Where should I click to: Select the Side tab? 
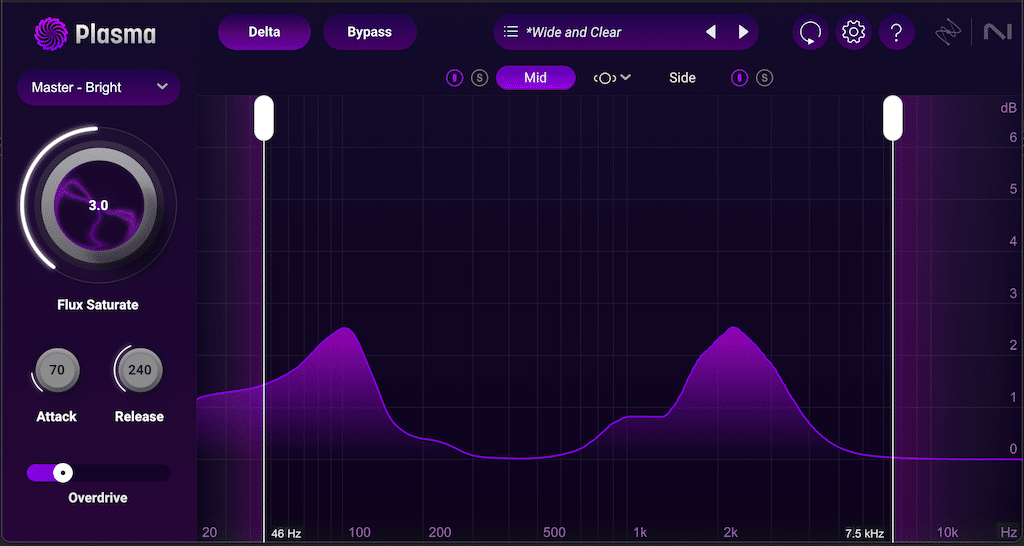click(x=682, y=78)
